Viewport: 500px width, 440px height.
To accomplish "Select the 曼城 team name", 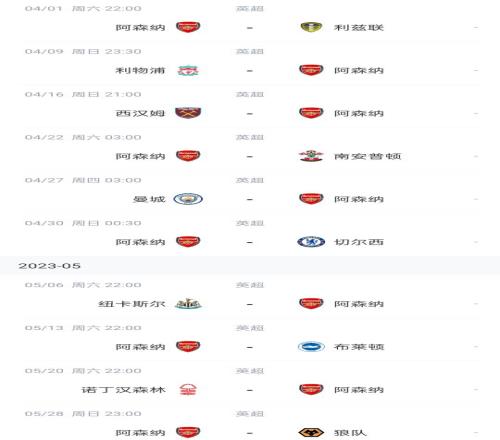I will [x=149, y=199].
